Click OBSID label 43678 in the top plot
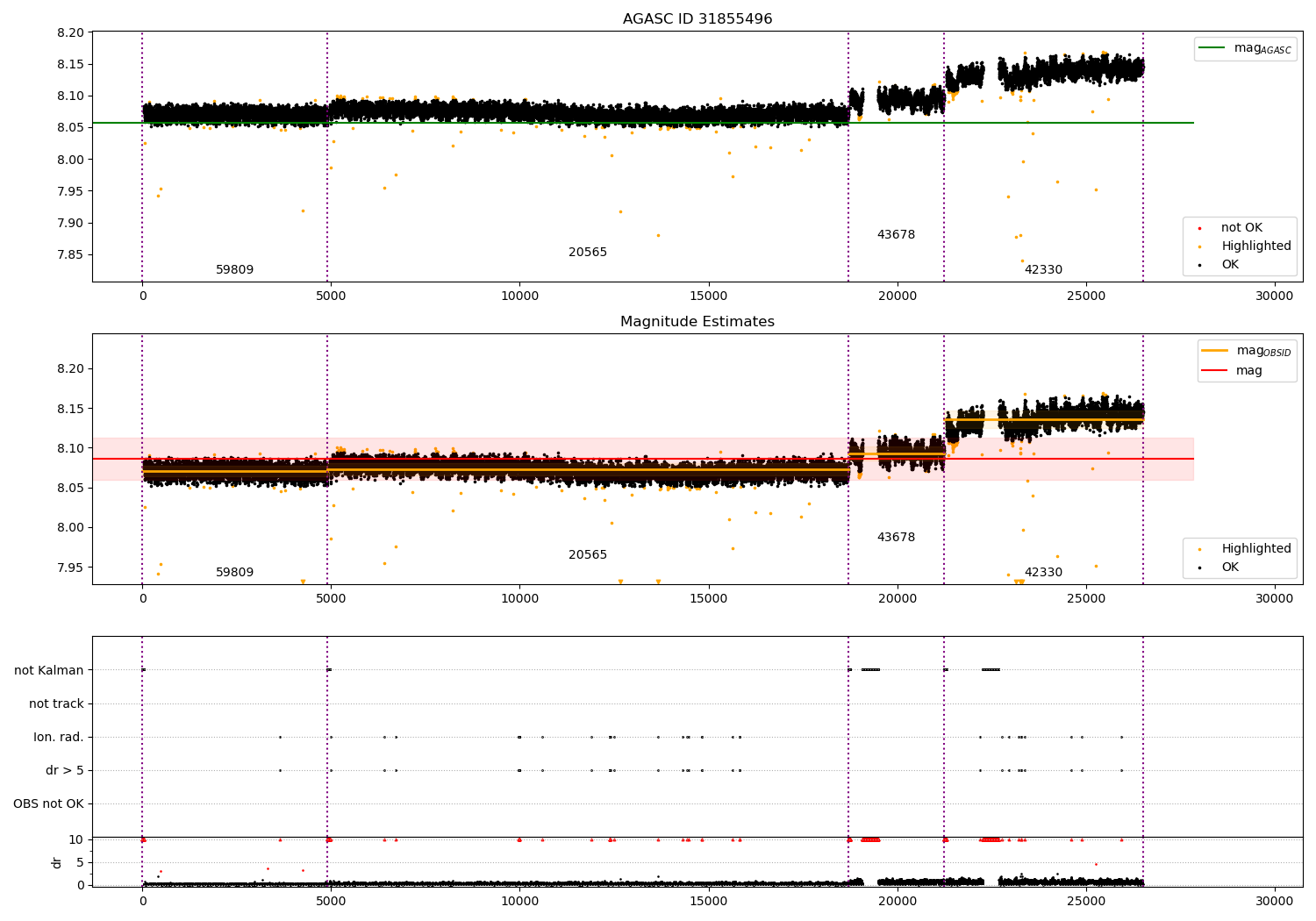The height and width of the screenshot is (921, 1316). (896, 235)
